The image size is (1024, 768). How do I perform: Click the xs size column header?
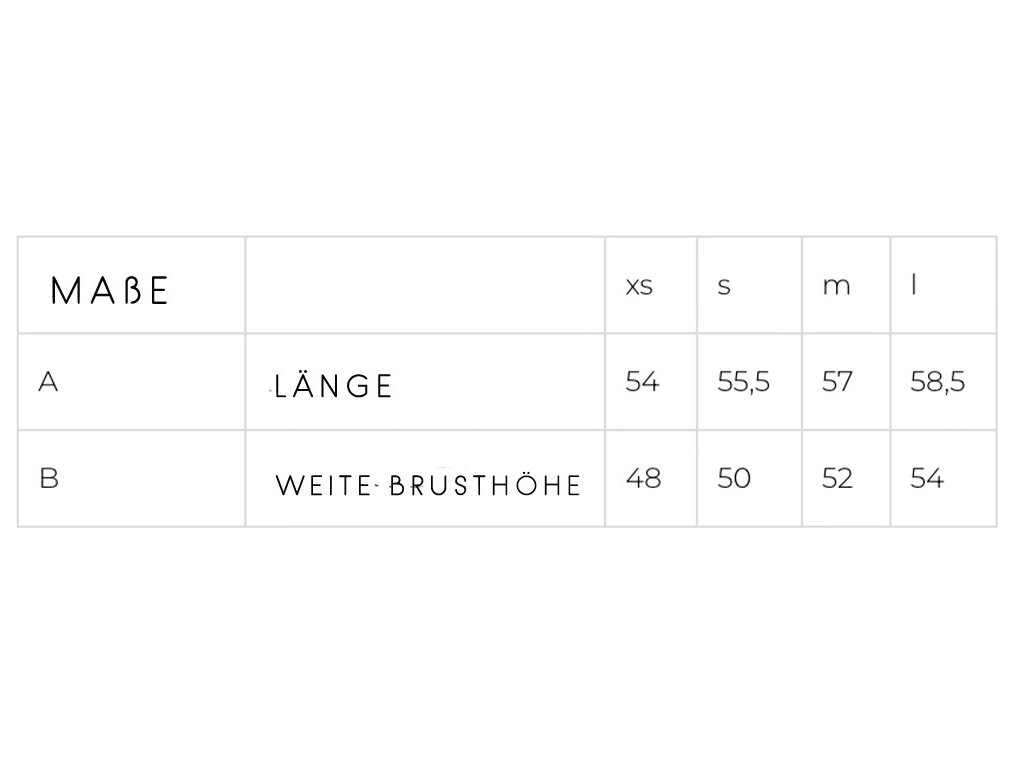click(639, 286)
